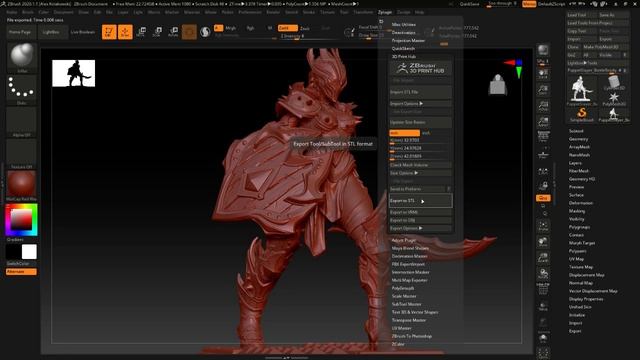This screenshot has width=640, height=360.
Task: Open Geometry section in Tool palette
Action: 578,139
